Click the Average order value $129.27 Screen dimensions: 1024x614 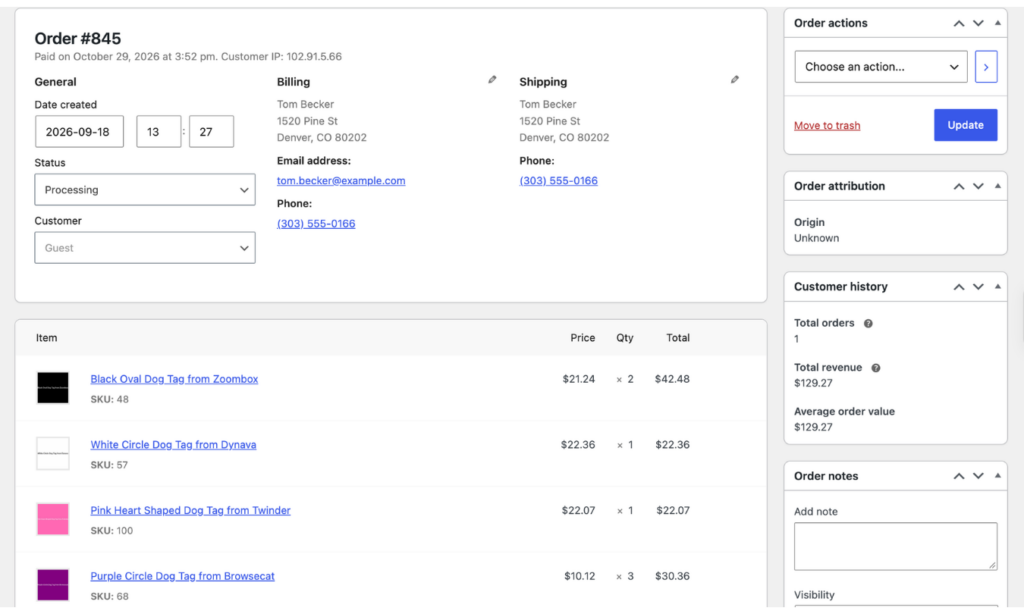(813, 427)
